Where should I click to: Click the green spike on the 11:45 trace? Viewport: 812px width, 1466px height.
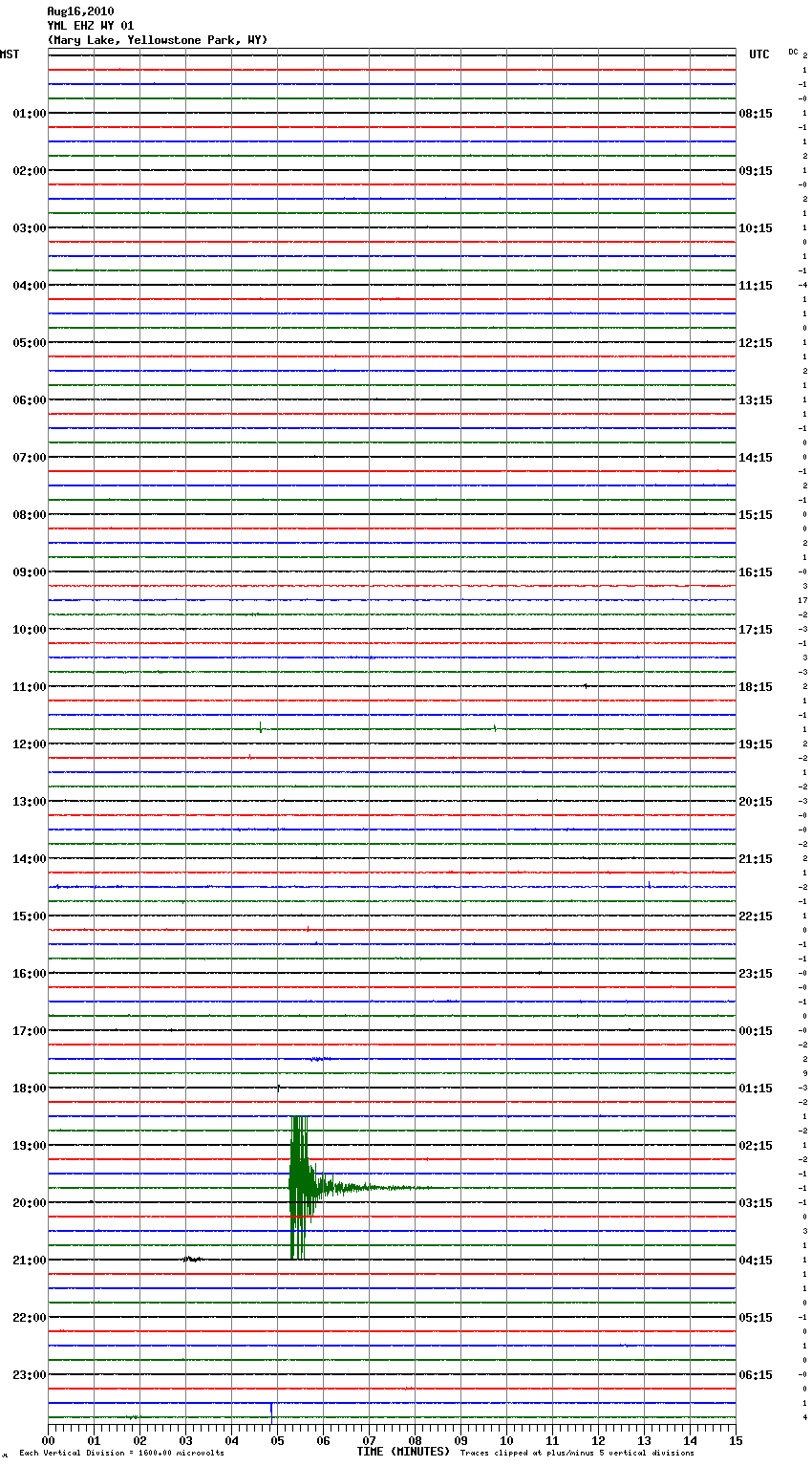click(260, 727)
